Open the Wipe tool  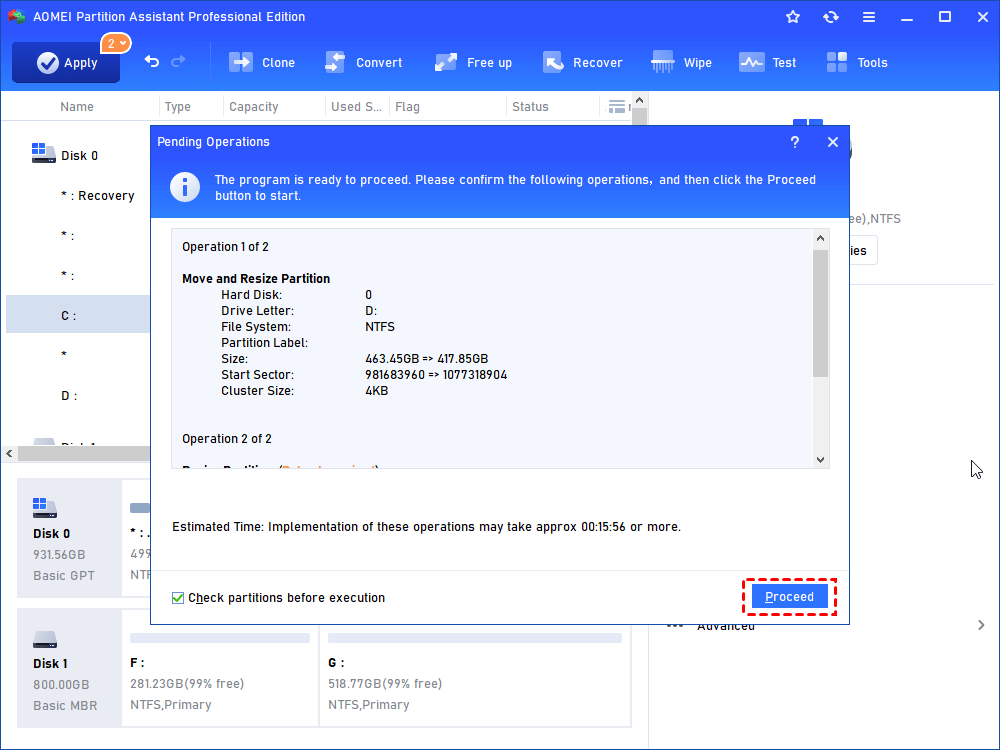pyautogui.click(x=681, y=62)
